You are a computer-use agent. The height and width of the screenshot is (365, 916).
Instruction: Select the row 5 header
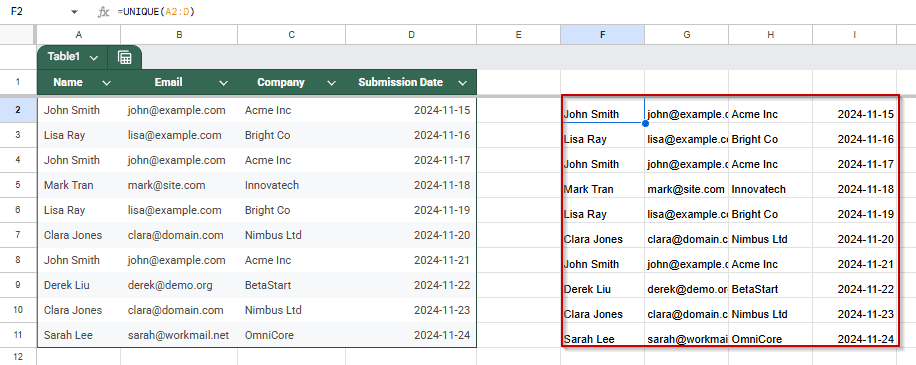click(x=18, y=185)
